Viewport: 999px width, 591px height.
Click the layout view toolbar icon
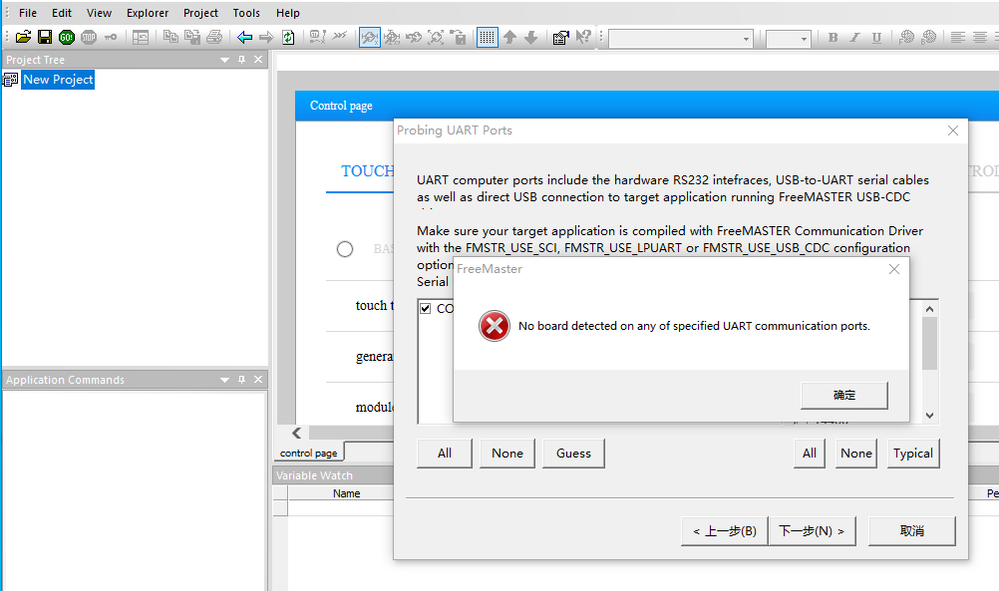point(140,38)
